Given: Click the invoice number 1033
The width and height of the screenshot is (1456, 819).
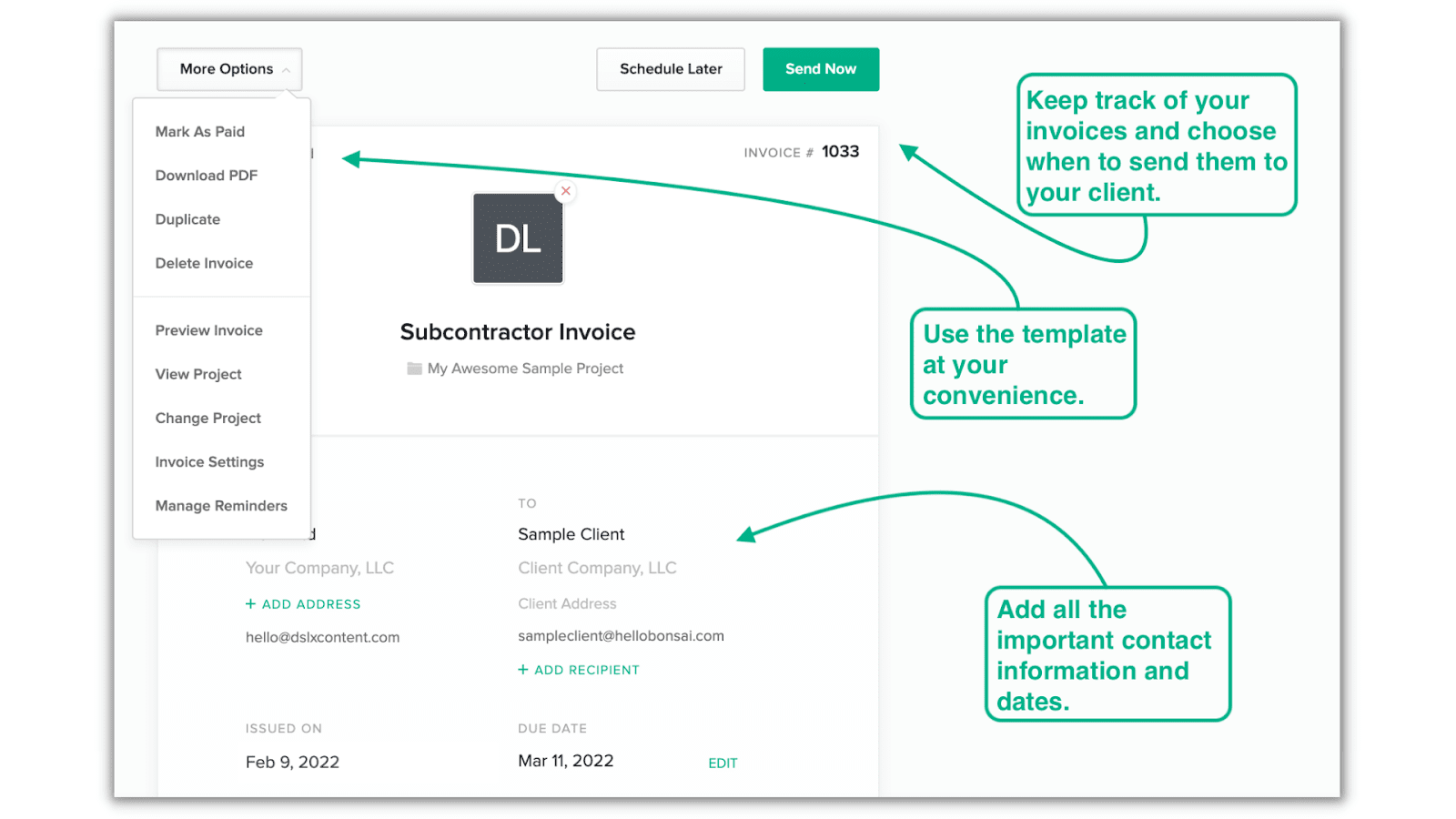Looking at the screenshot, I should click(x=840, y=152).
